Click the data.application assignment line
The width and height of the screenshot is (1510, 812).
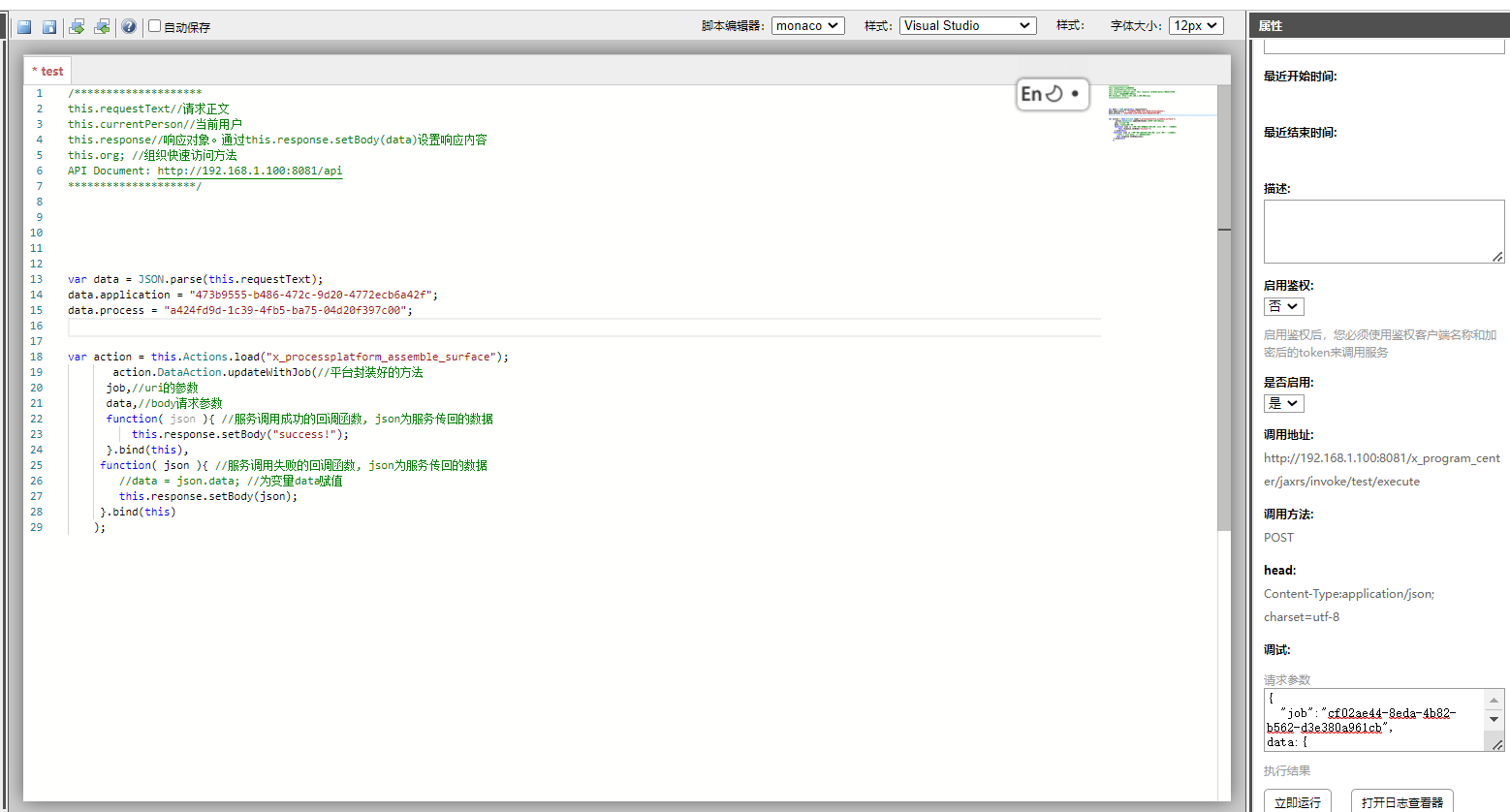[253, 295]
